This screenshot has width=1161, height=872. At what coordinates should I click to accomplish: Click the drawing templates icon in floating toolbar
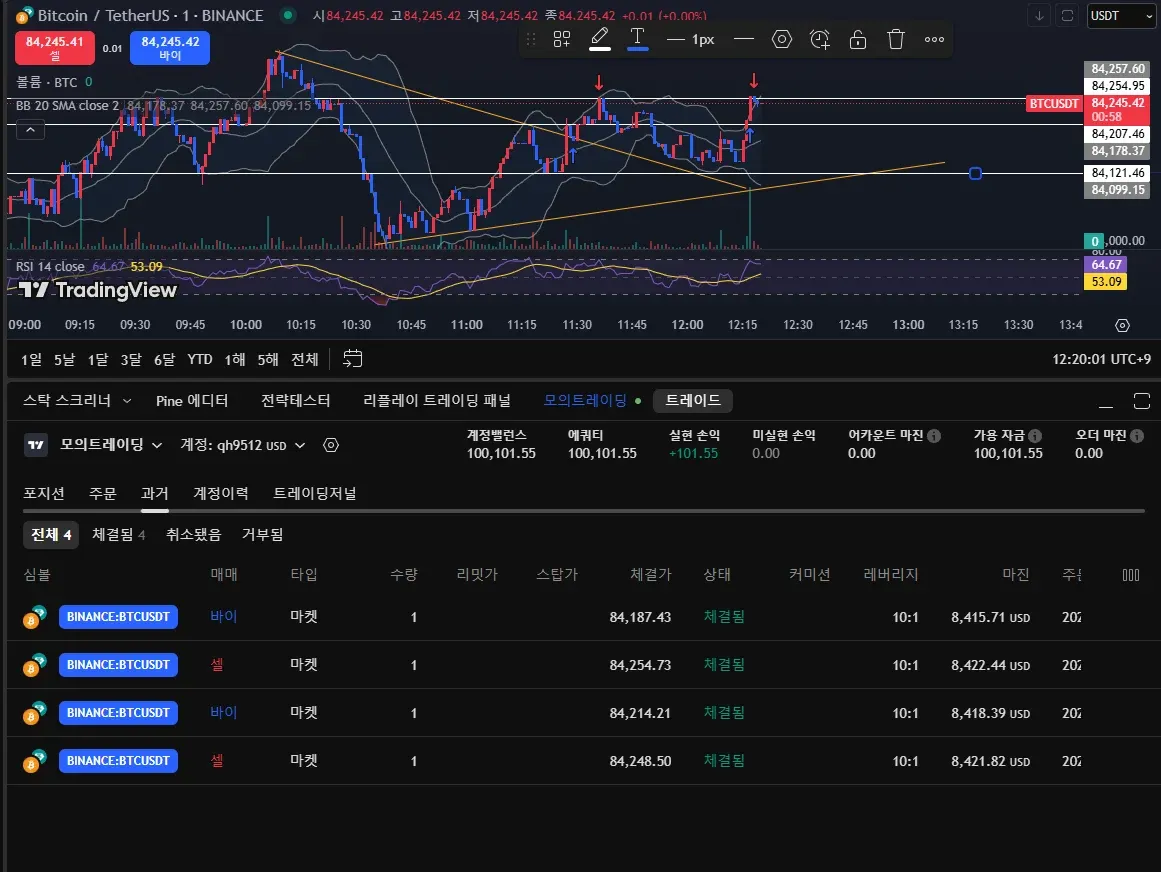pyautogui.click(x=562, y=39)
